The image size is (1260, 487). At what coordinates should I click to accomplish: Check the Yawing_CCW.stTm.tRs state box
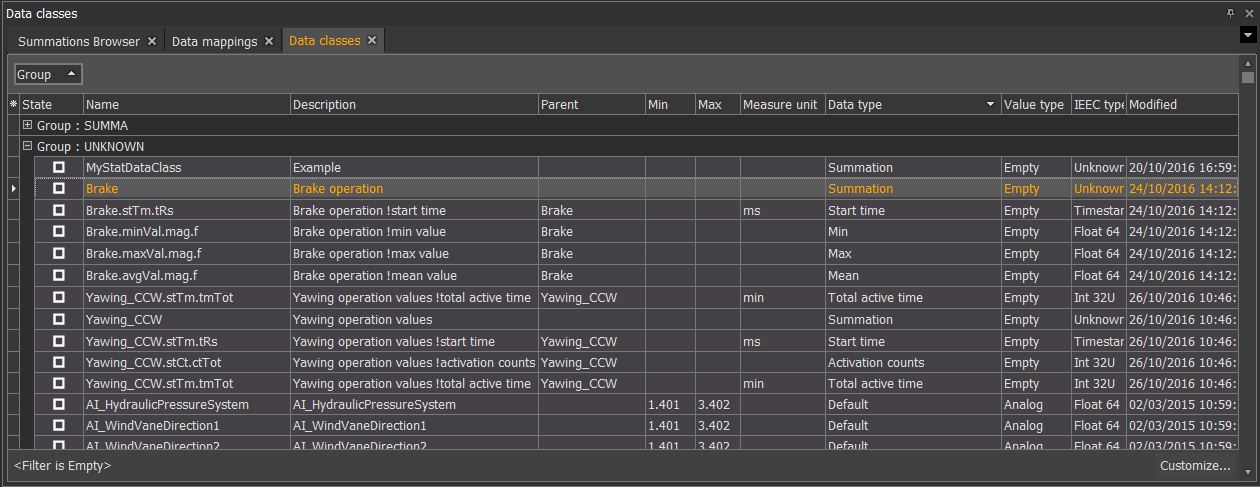tap(59, 341)
